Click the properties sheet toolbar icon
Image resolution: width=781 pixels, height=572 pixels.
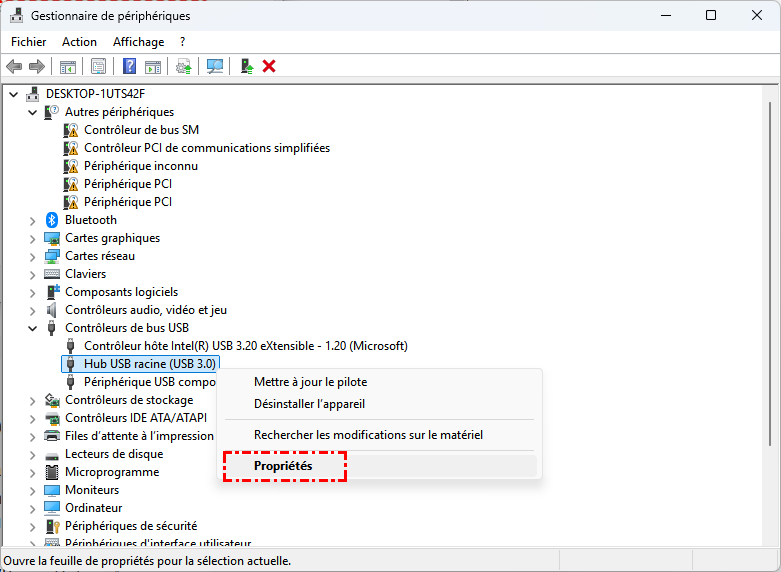(x=98, y=66)
